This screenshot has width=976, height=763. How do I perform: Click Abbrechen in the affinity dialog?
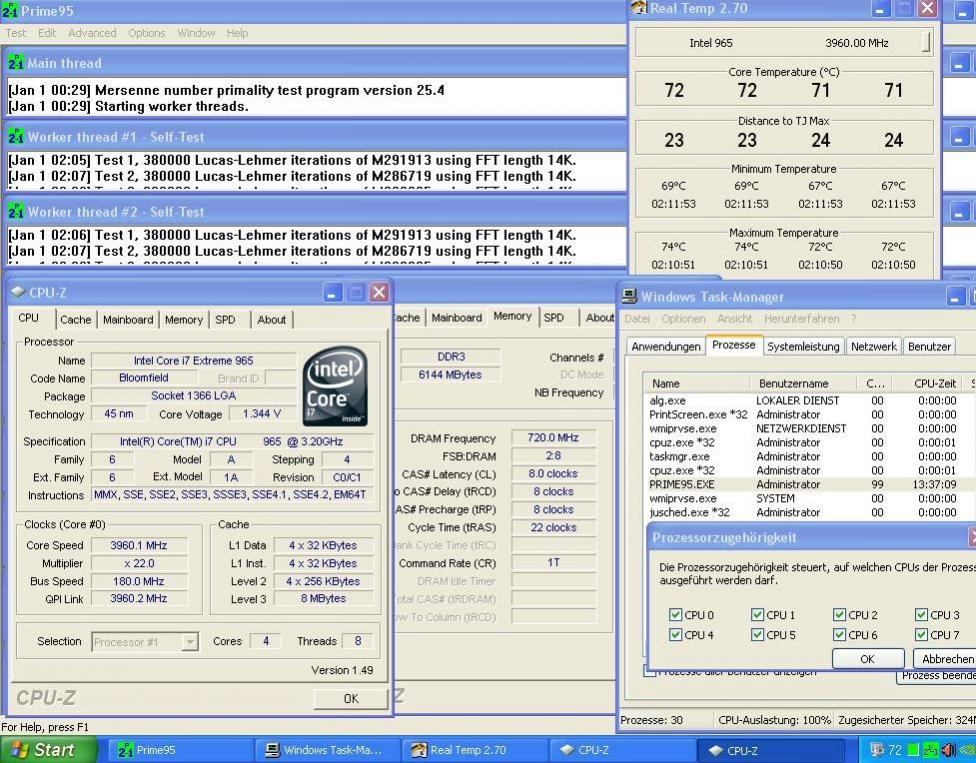click(946, 658)
